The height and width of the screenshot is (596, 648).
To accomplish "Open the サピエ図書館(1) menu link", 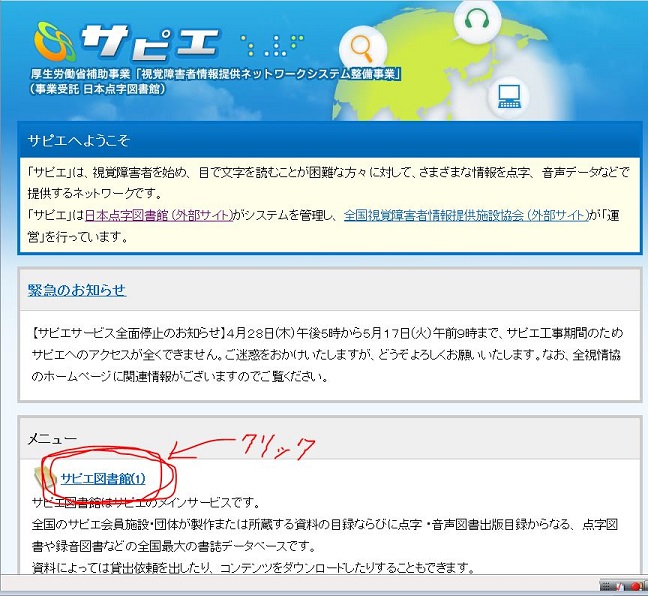I will [x=103, y=479].
